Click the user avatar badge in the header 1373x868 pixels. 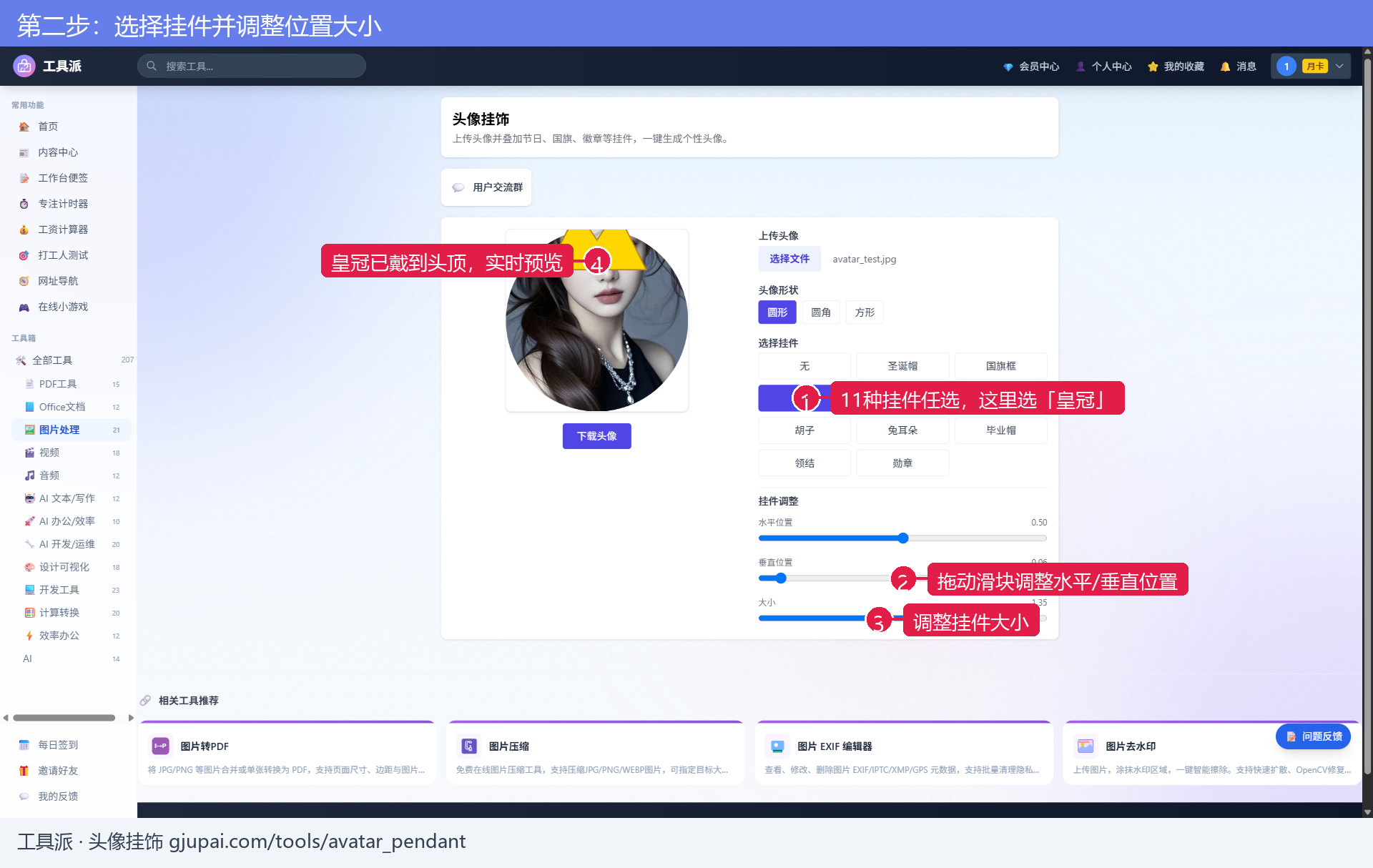1286,66
